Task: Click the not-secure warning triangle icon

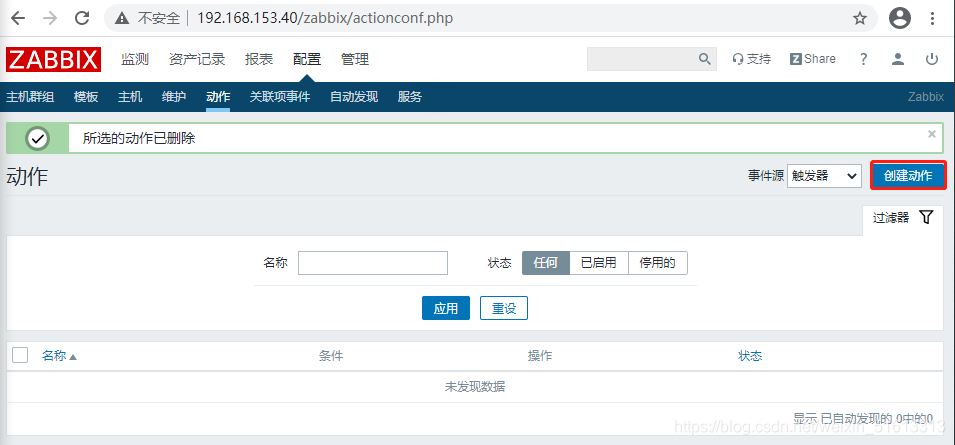Action: tap(122, 18)
